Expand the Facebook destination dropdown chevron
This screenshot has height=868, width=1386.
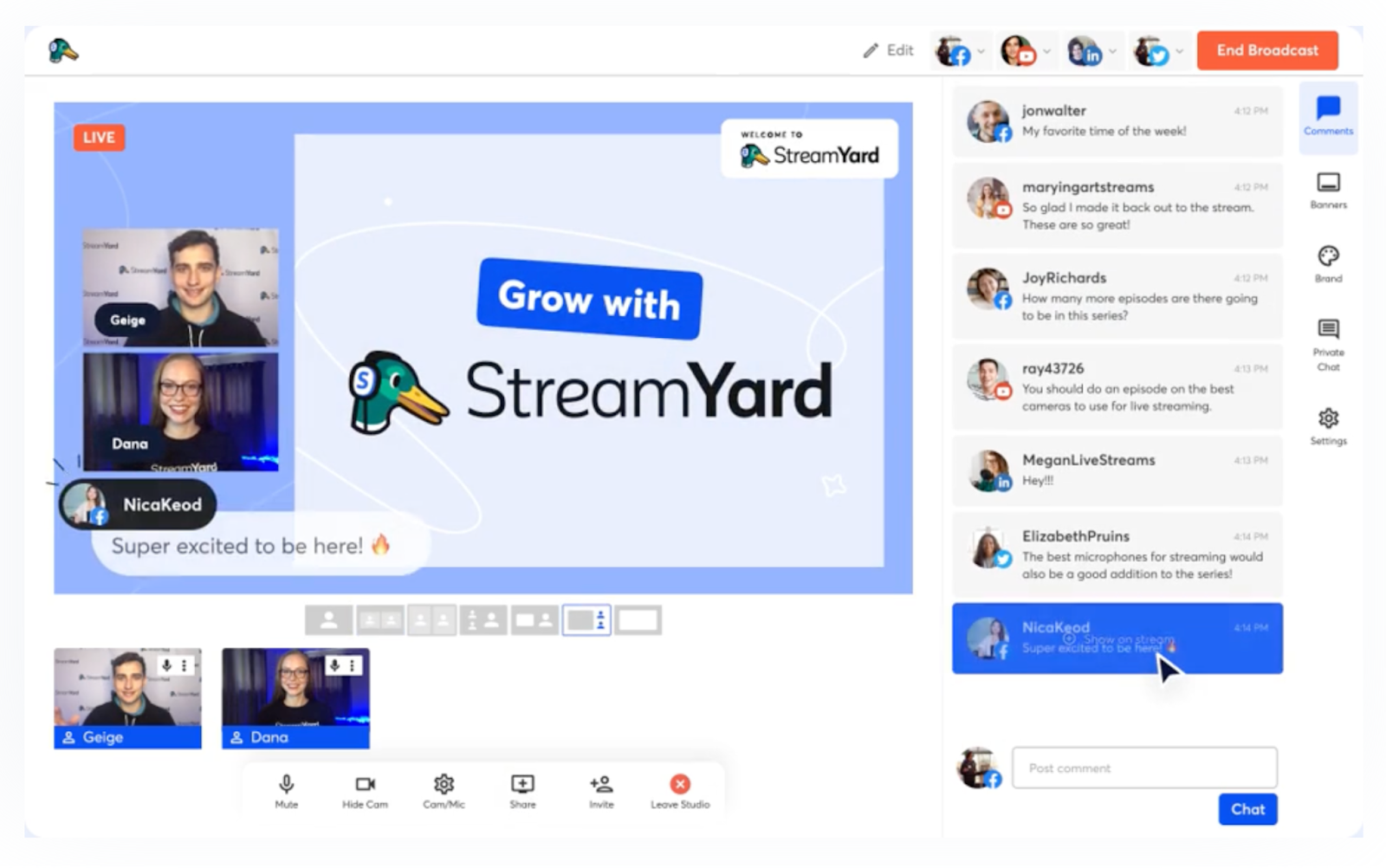pos(981,51)
